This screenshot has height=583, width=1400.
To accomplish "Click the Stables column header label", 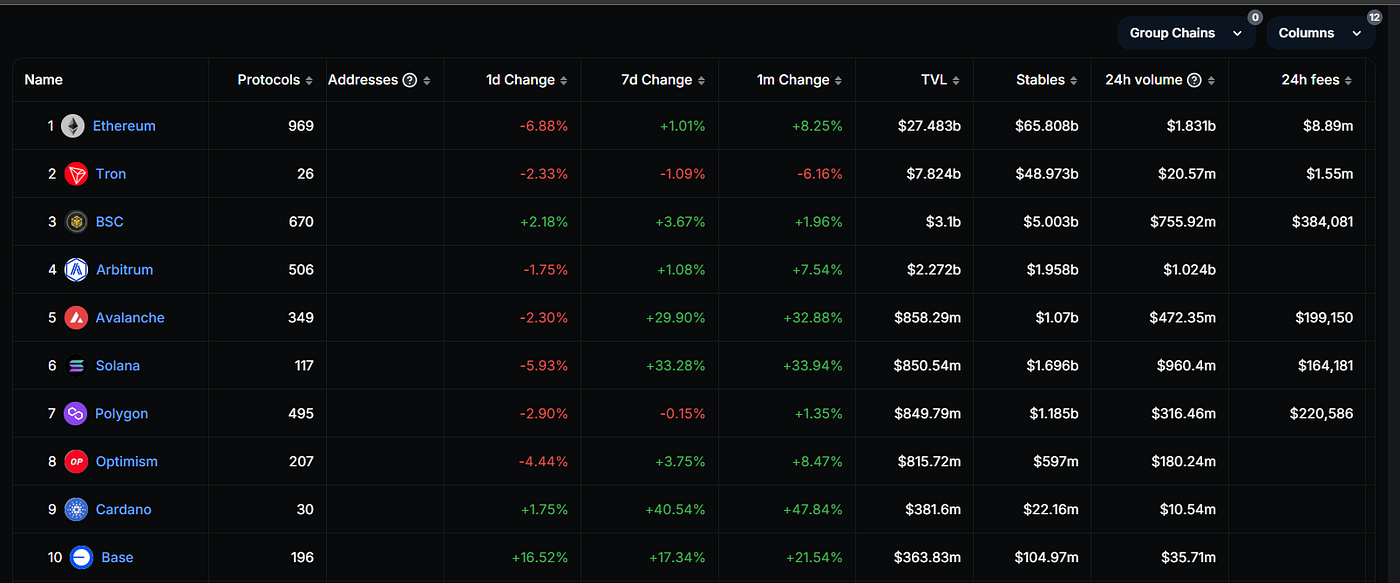I will (x=1040, y=80).
